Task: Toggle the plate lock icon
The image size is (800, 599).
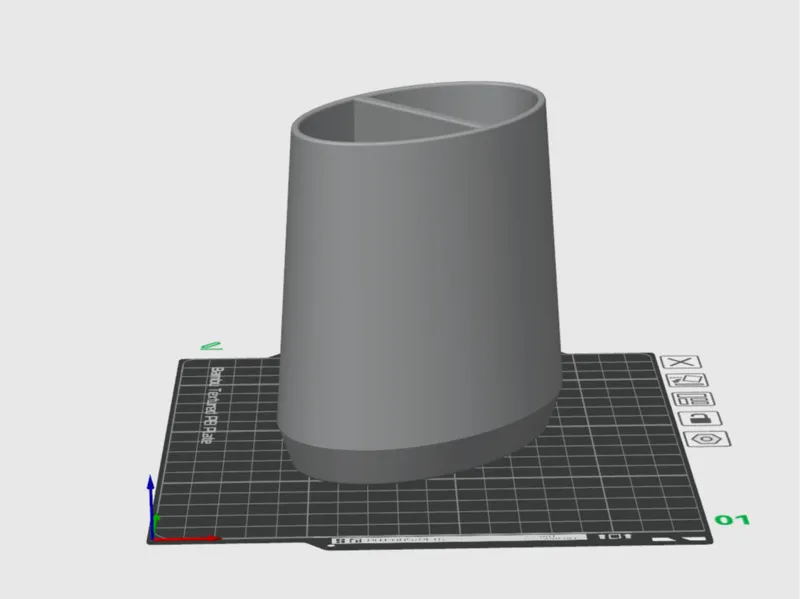Action: click(x=700, y=419)
